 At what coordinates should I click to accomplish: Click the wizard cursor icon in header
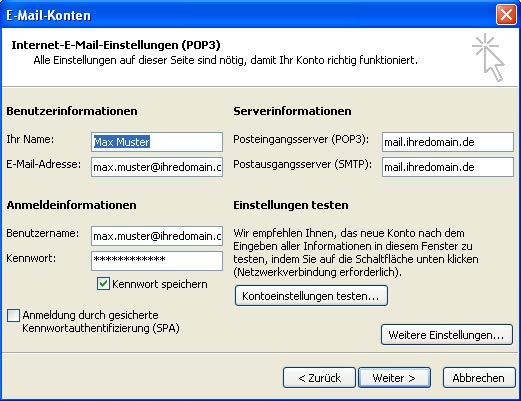coord(489,57)
